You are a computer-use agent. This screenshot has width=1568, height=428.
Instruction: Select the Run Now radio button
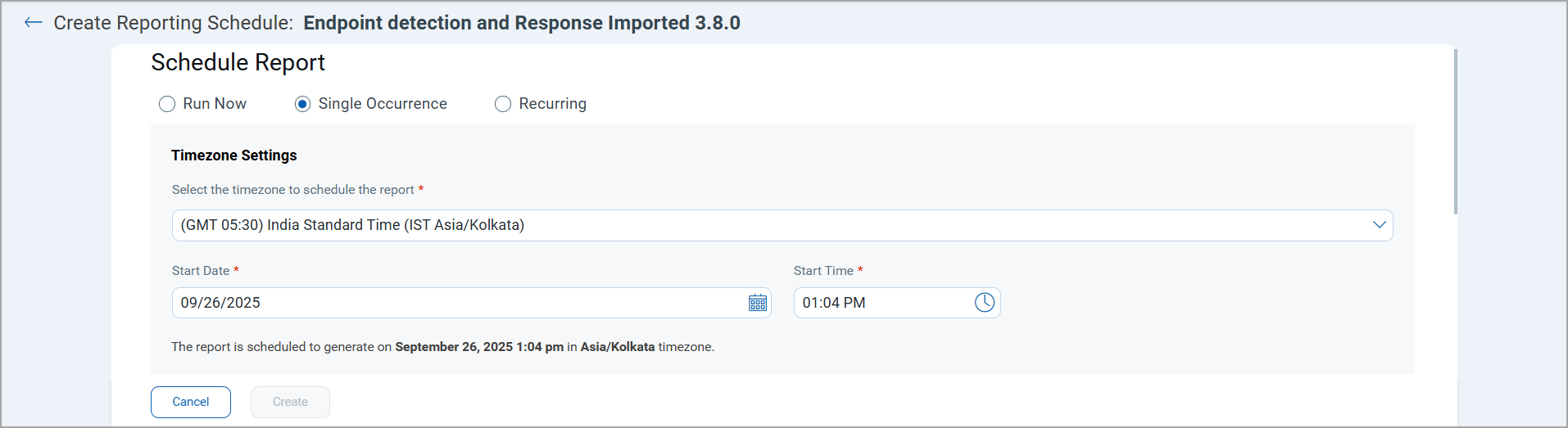tap(167, 104)
